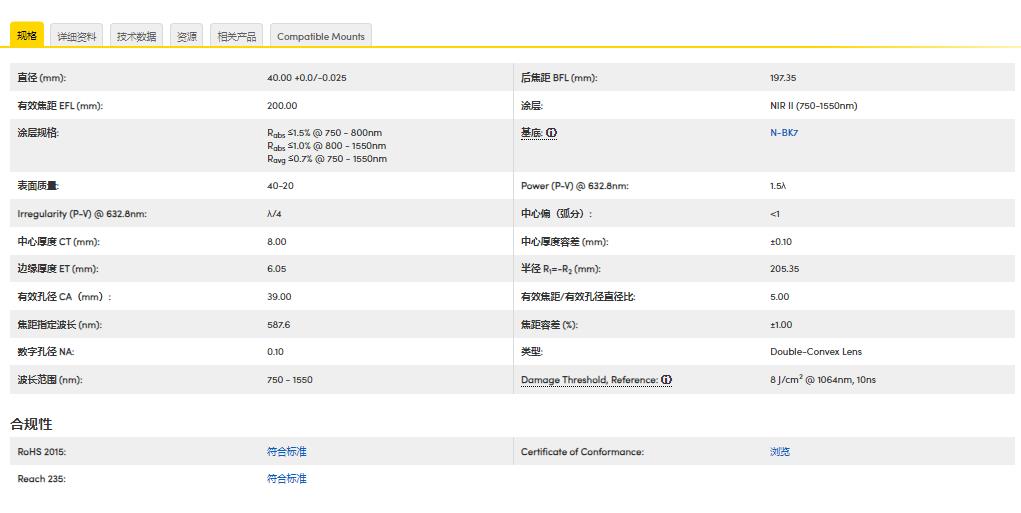This screenshot has height=513, width=1021.
Task: Select the 规格 tab
Action: 27,35
